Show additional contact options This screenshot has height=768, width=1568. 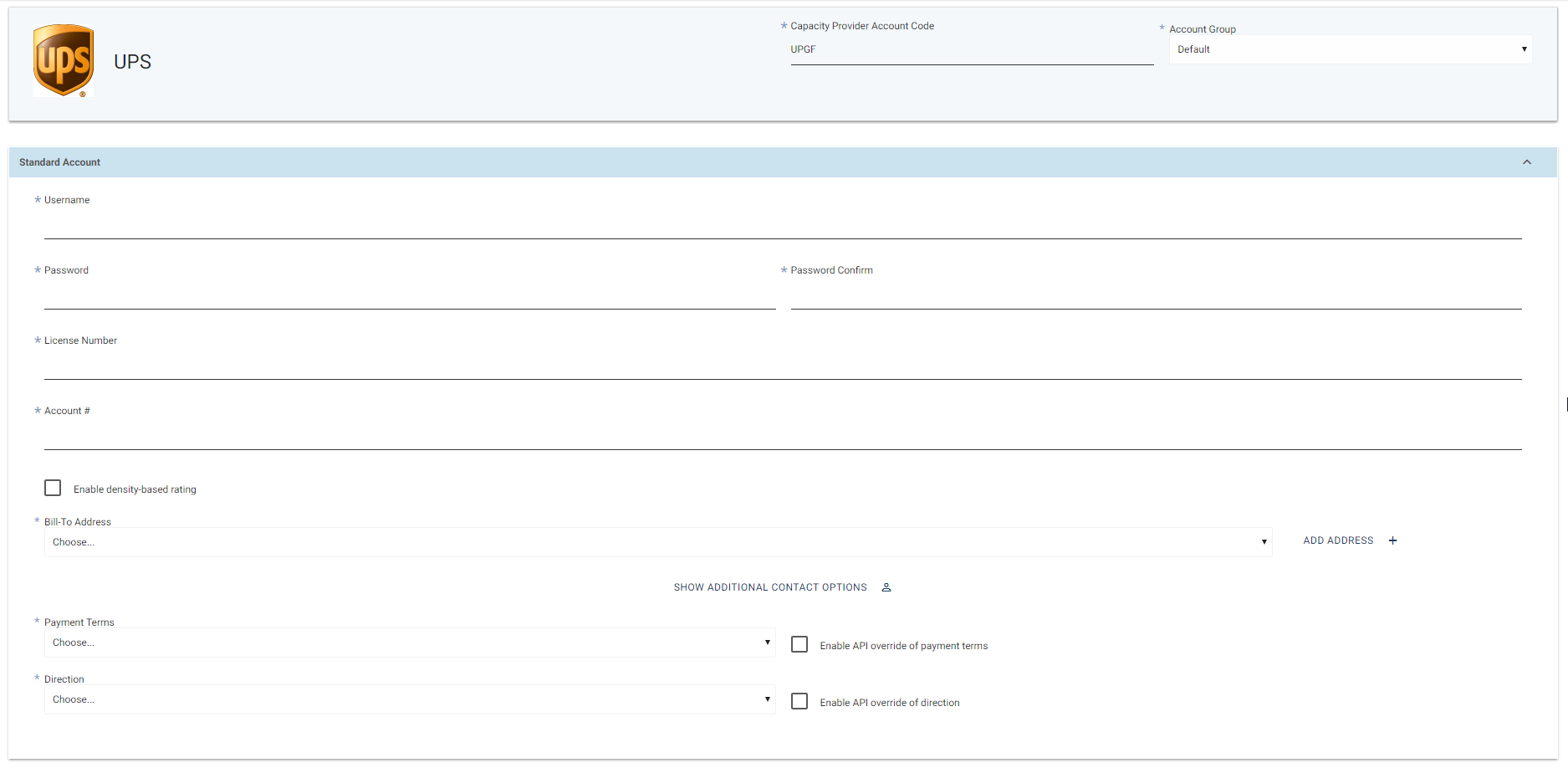(770, 587)
